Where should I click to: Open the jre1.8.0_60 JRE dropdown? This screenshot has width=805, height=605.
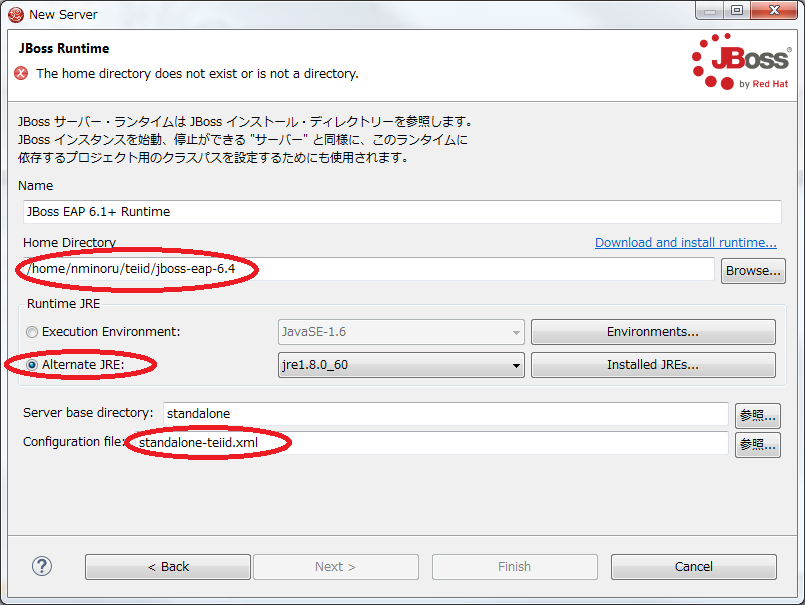[x=401, y=365]
